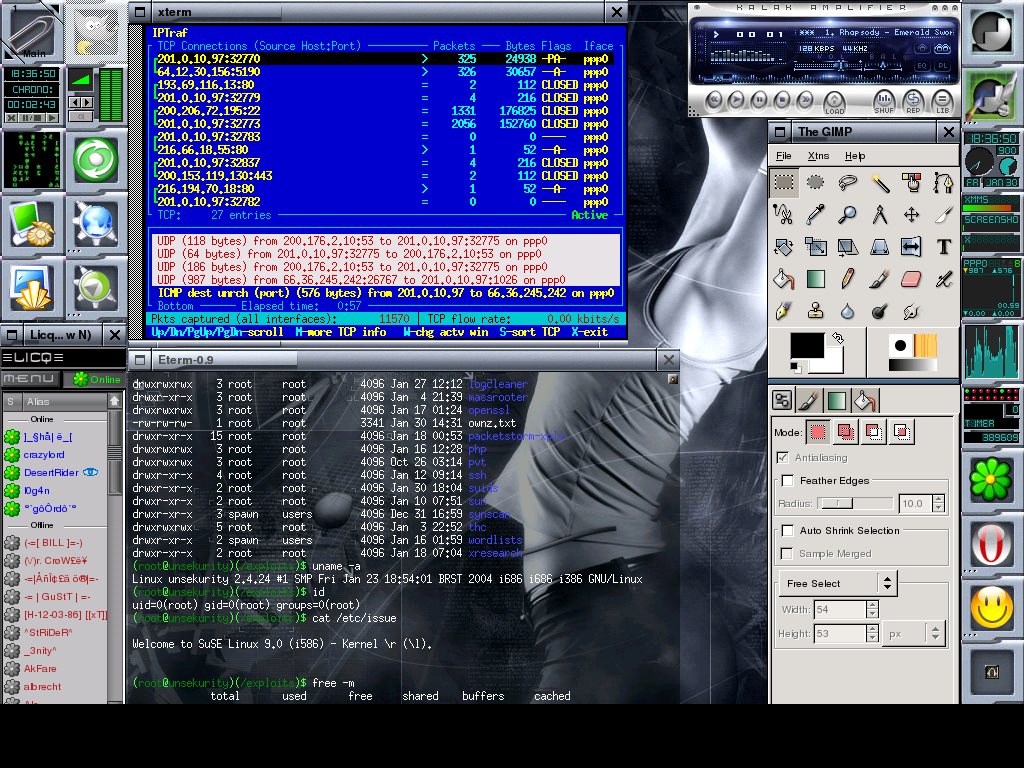Select the Bucket Fill tool
This screenshot has width=1024, height=768.
[x=784, y=279]
